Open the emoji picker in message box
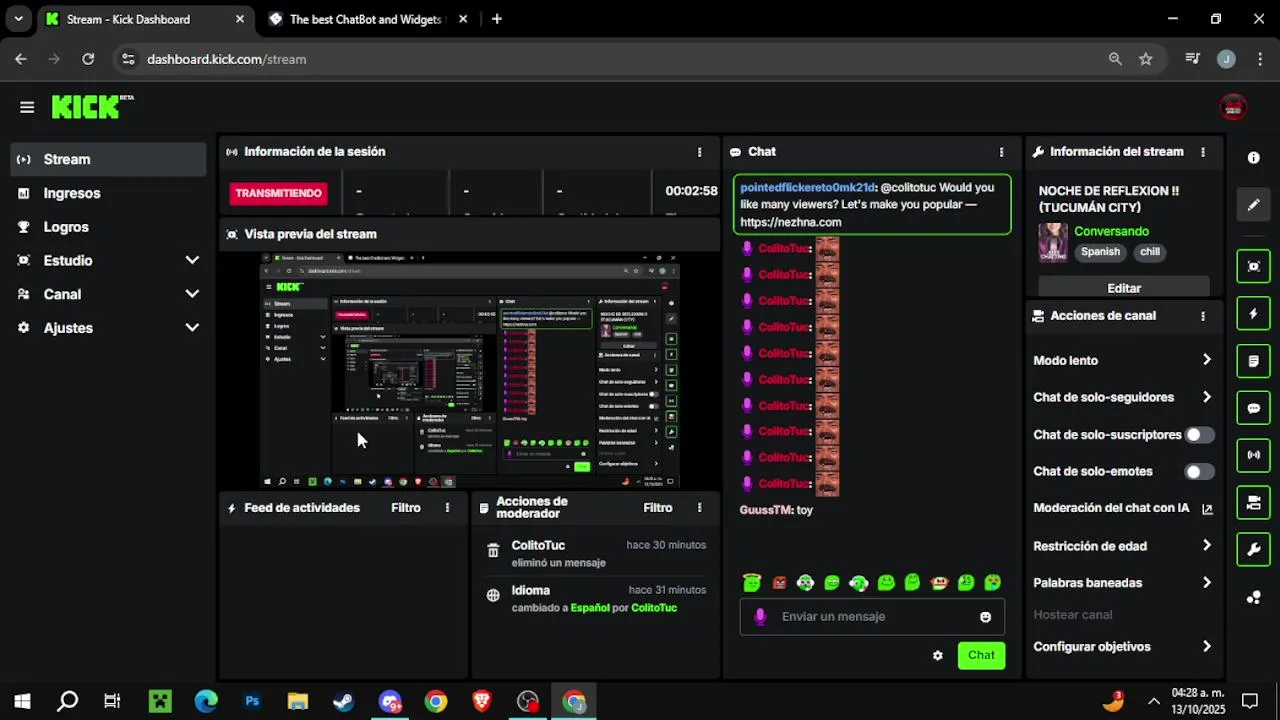 pyautogui.click(x=985, y=617)
